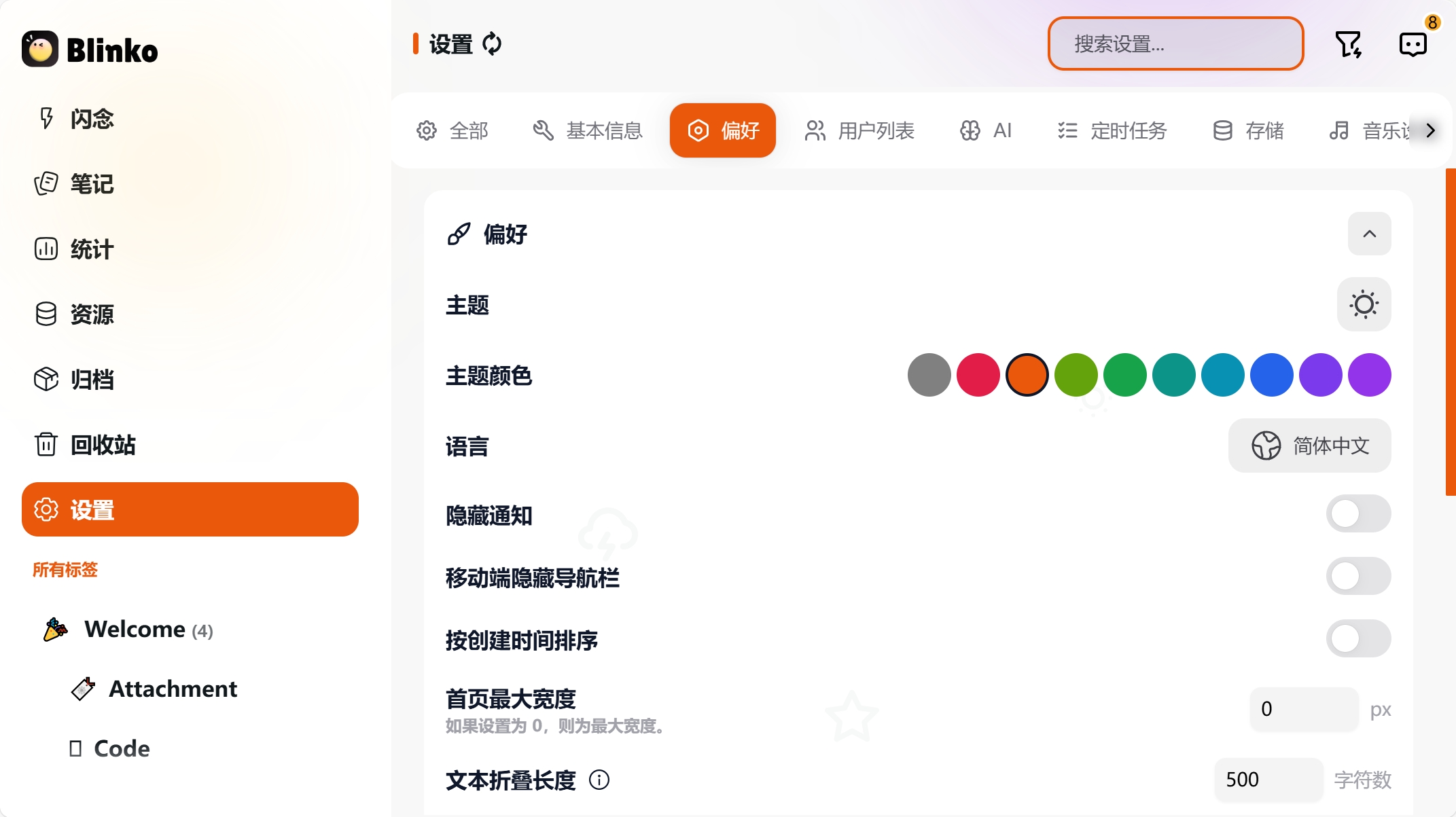Turn on 按创建时间排序 switch
The height and width of the screenshot is (817, 1456).
coord(1359,638)
